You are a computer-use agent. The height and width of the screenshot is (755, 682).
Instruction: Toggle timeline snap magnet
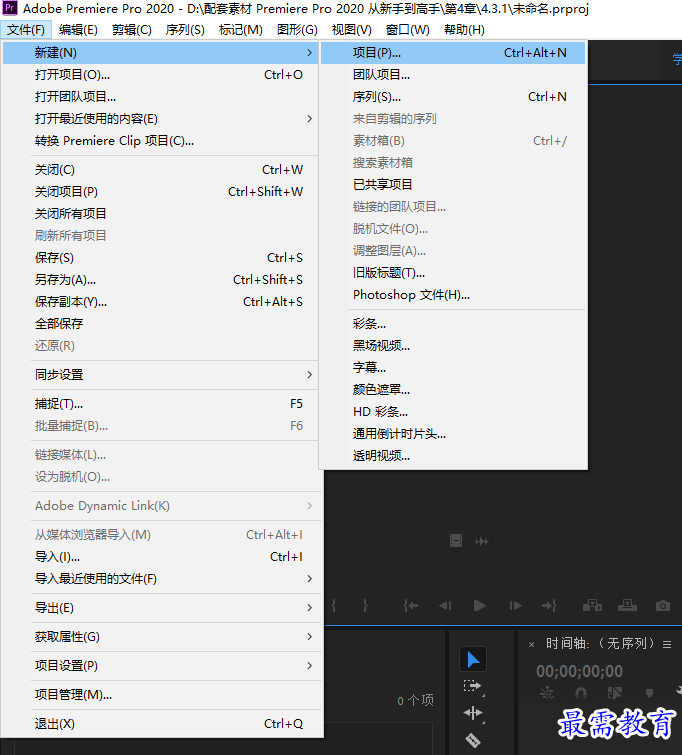tap(581, 693)
